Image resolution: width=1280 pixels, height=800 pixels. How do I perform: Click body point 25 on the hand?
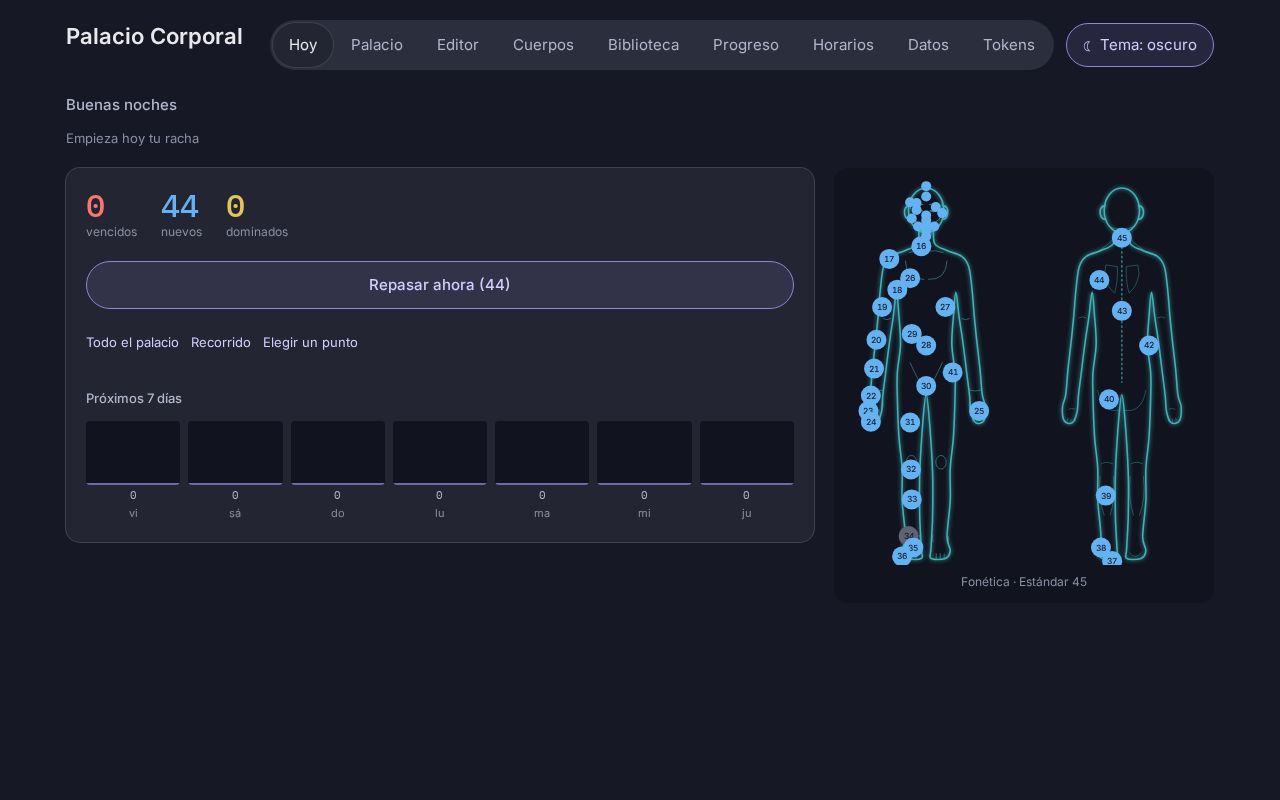(x=979, y=411)
